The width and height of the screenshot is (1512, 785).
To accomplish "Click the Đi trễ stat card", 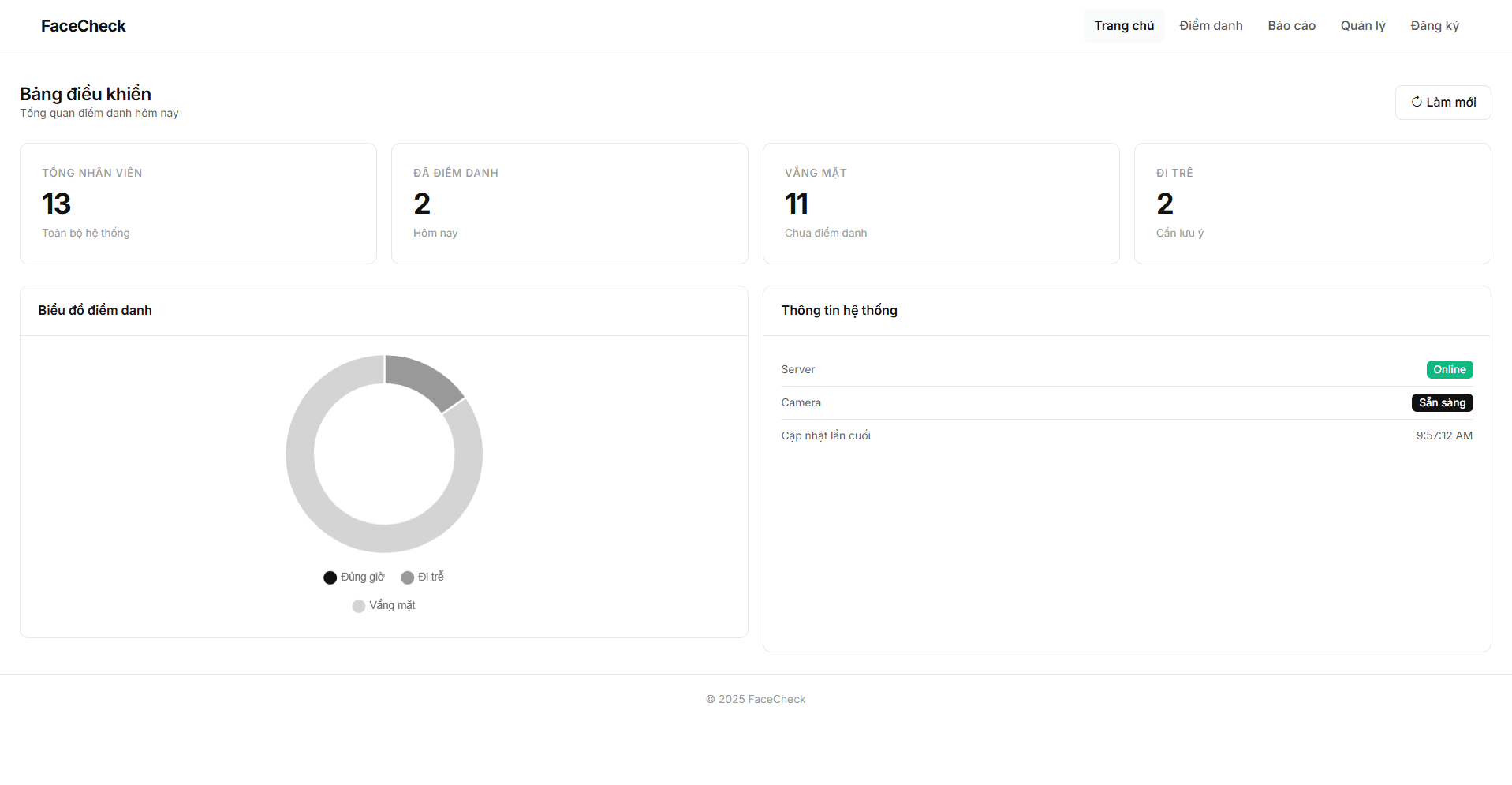I will pos(1312,204).
